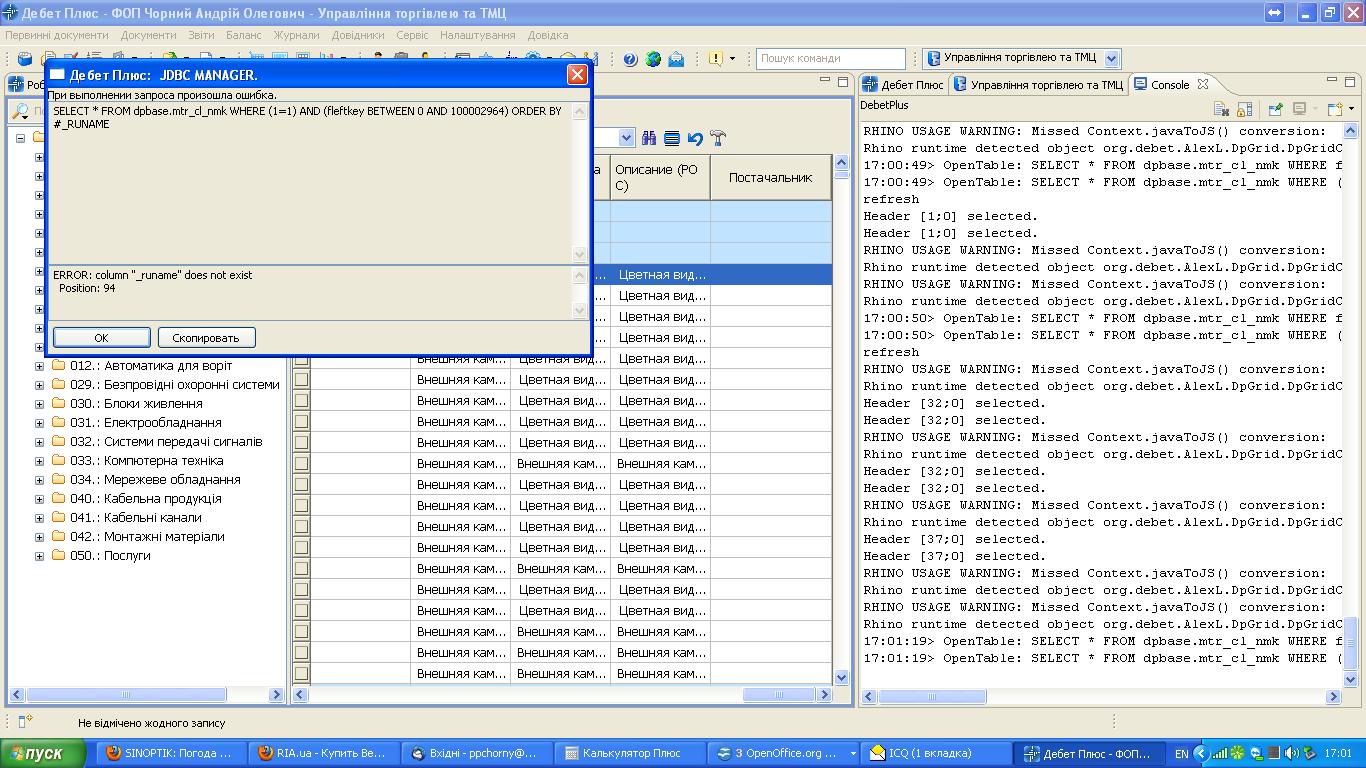Click Open Console icon in Console toolbar
This screenshot has width=1366, height=768.
coord(1334,108)
